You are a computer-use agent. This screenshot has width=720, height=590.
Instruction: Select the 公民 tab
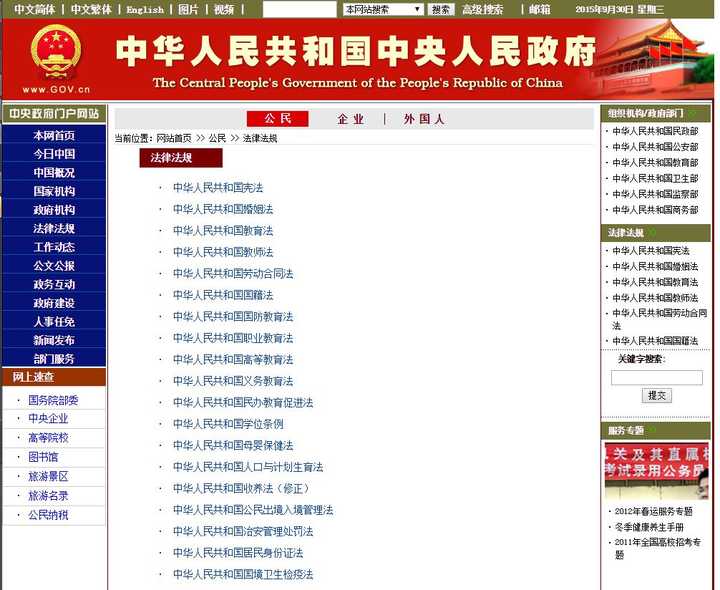278,119
